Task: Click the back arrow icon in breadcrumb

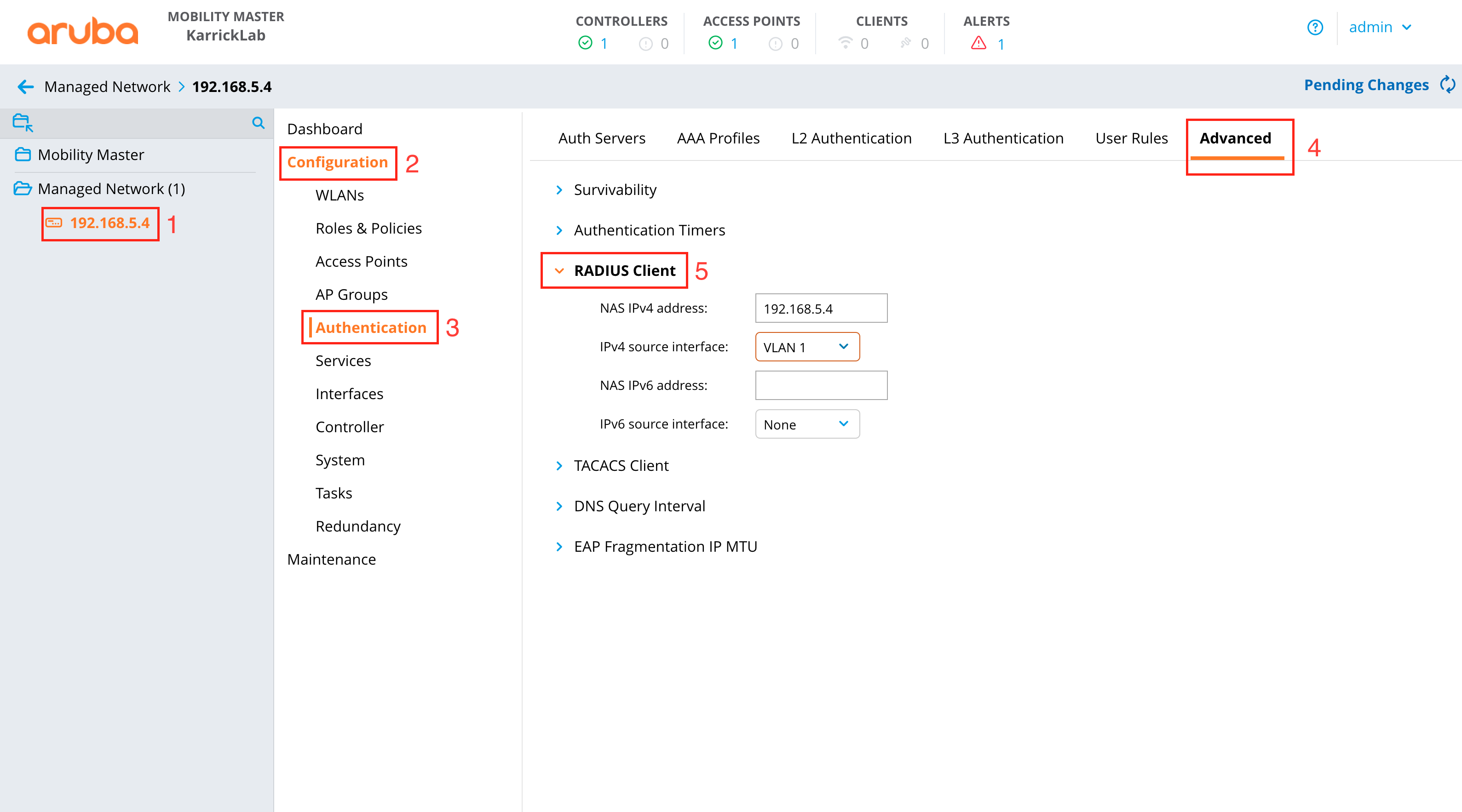Action: [26, 87]
